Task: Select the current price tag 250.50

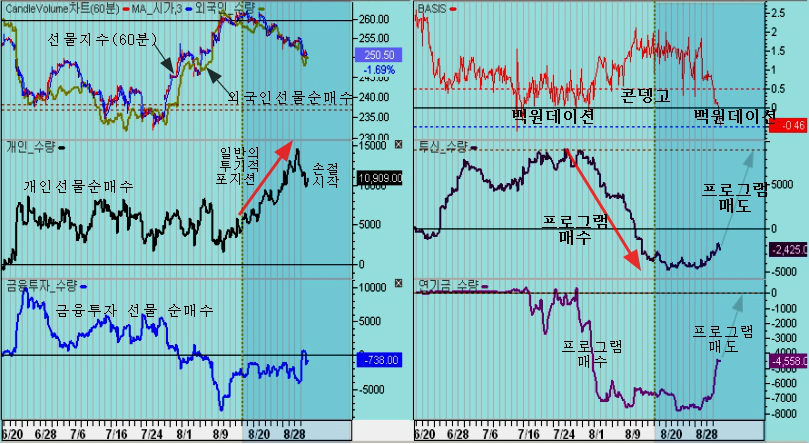Action: (x=379, y=55)
